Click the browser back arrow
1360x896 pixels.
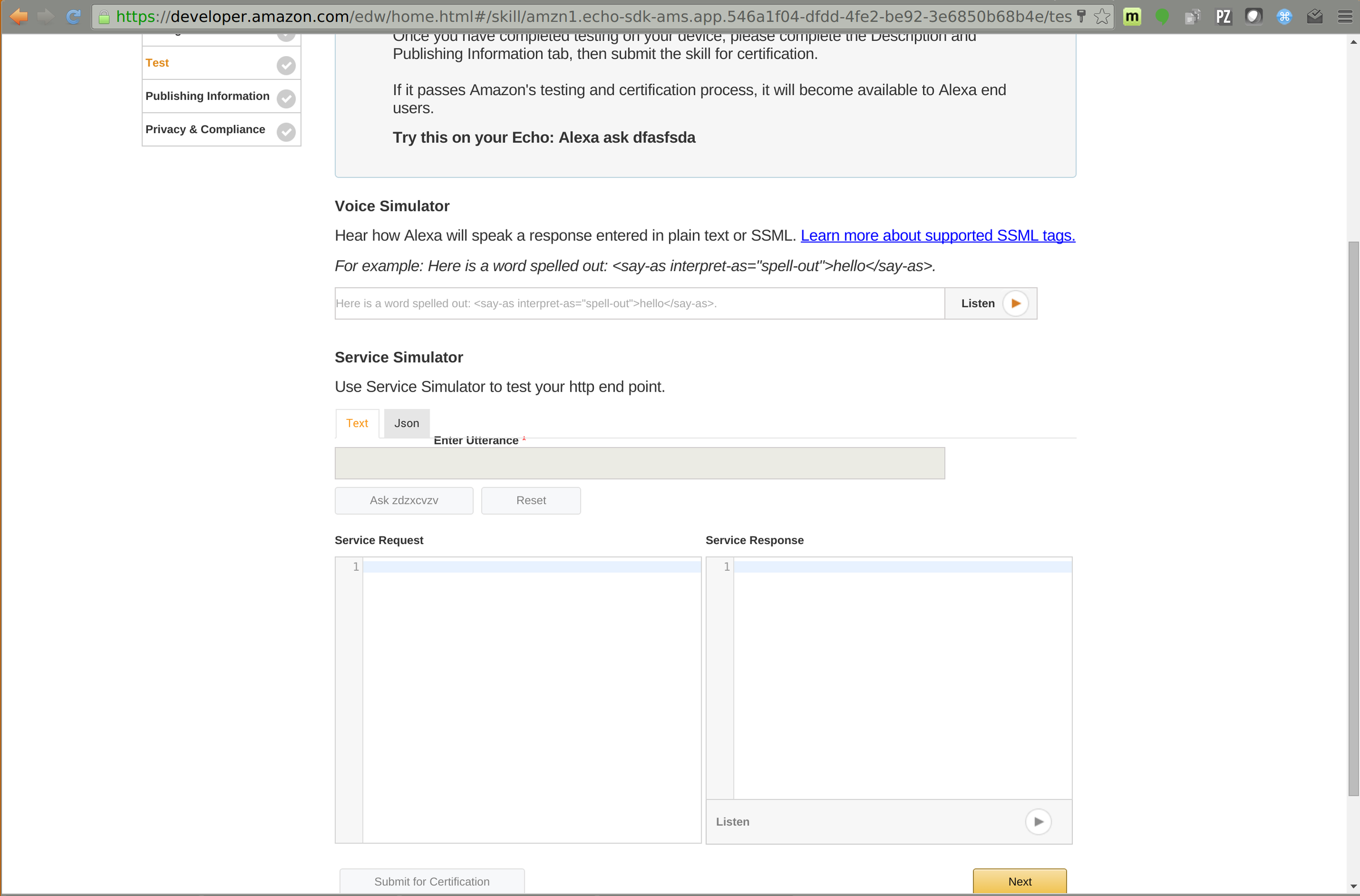point(18,16)
